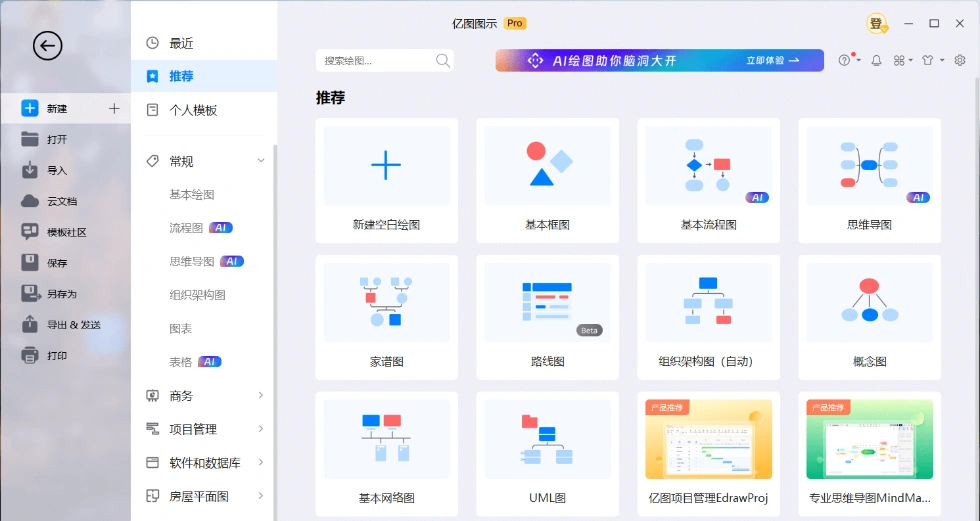Open the 模板社区 template community
Screen dimensions: 980x521
point(53,232)
